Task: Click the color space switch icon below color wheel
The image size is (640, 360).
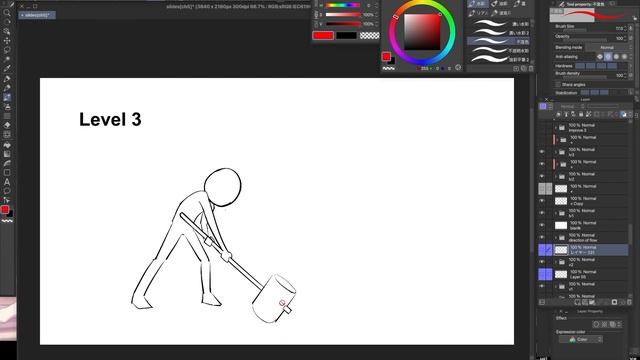Action: click(458, 68)
